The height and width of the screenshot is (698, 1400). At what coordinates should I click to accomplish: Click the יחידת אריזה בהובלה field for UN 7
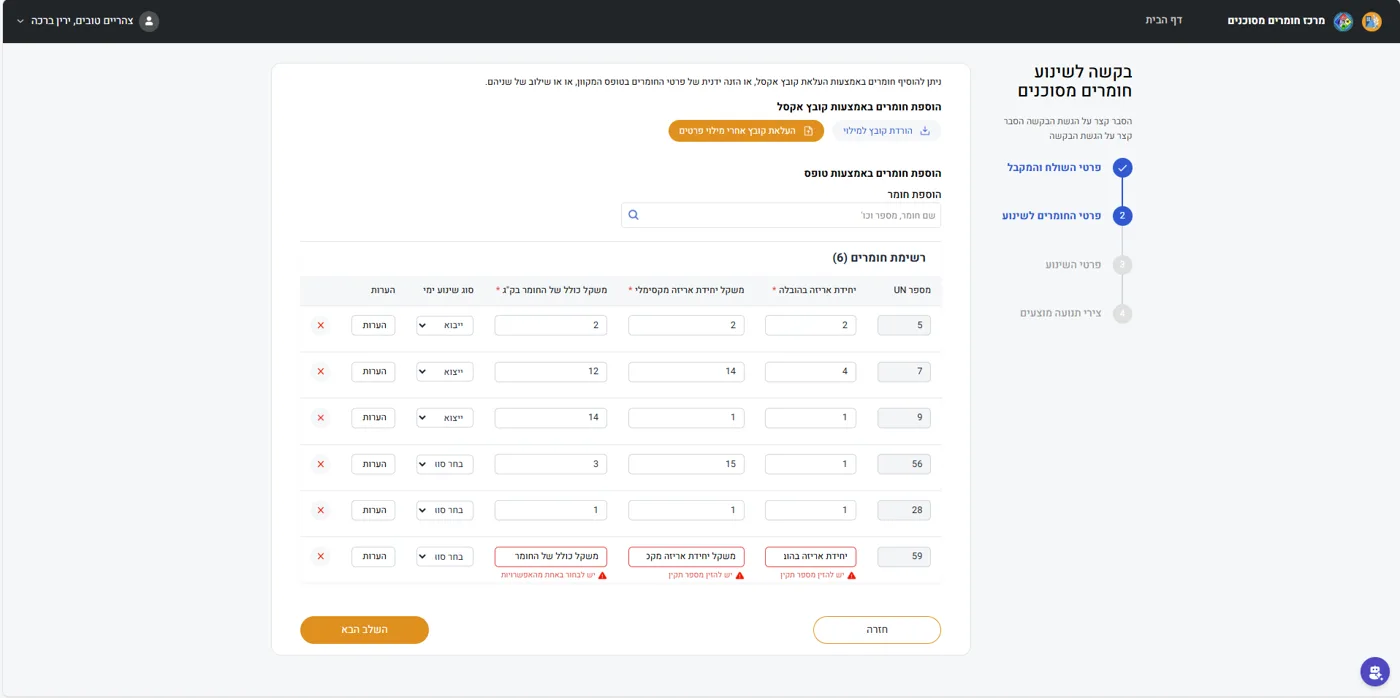[x=810, y=372]
